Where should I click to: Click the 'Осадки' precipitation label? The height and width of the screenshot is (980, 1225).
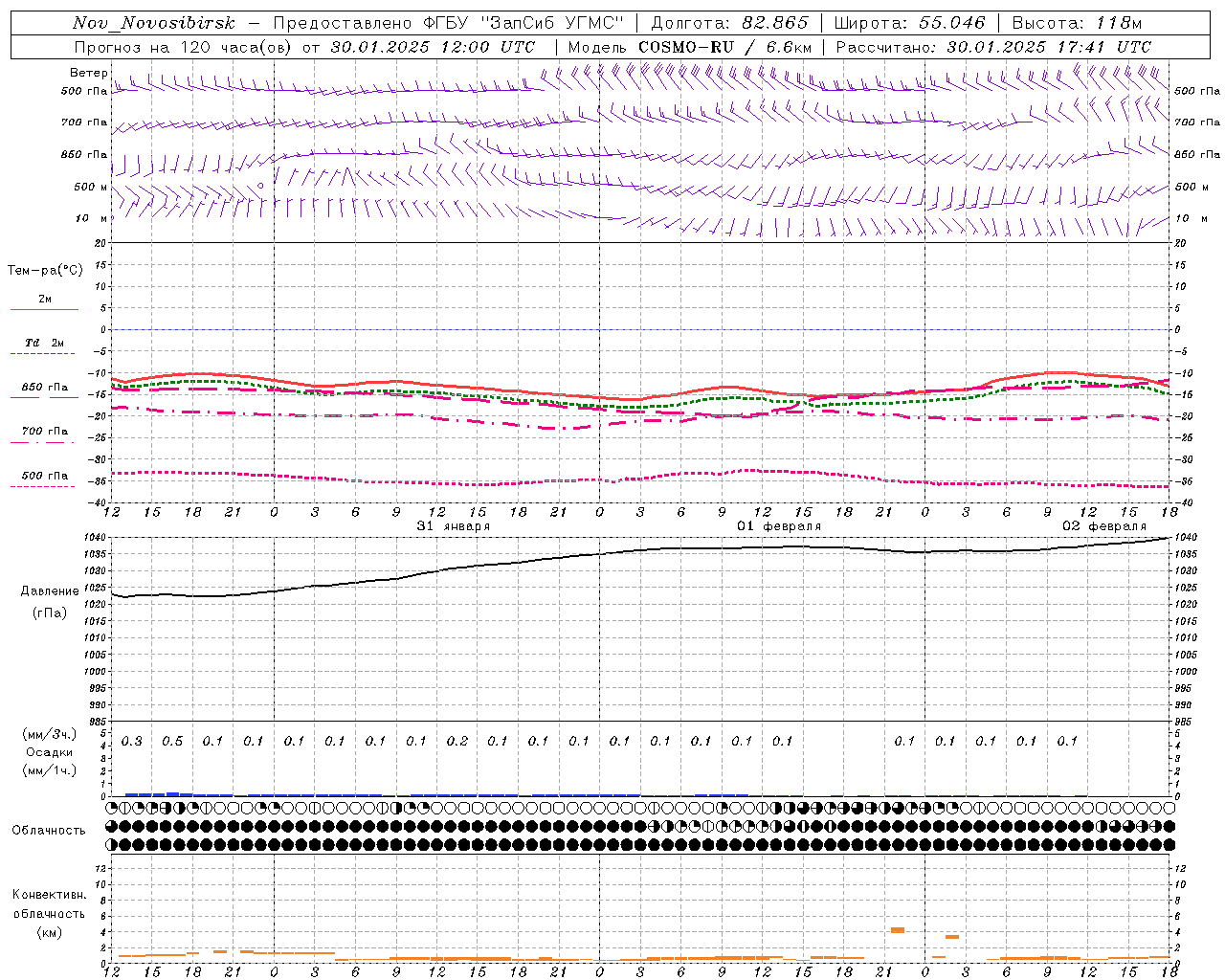point(50,752)
